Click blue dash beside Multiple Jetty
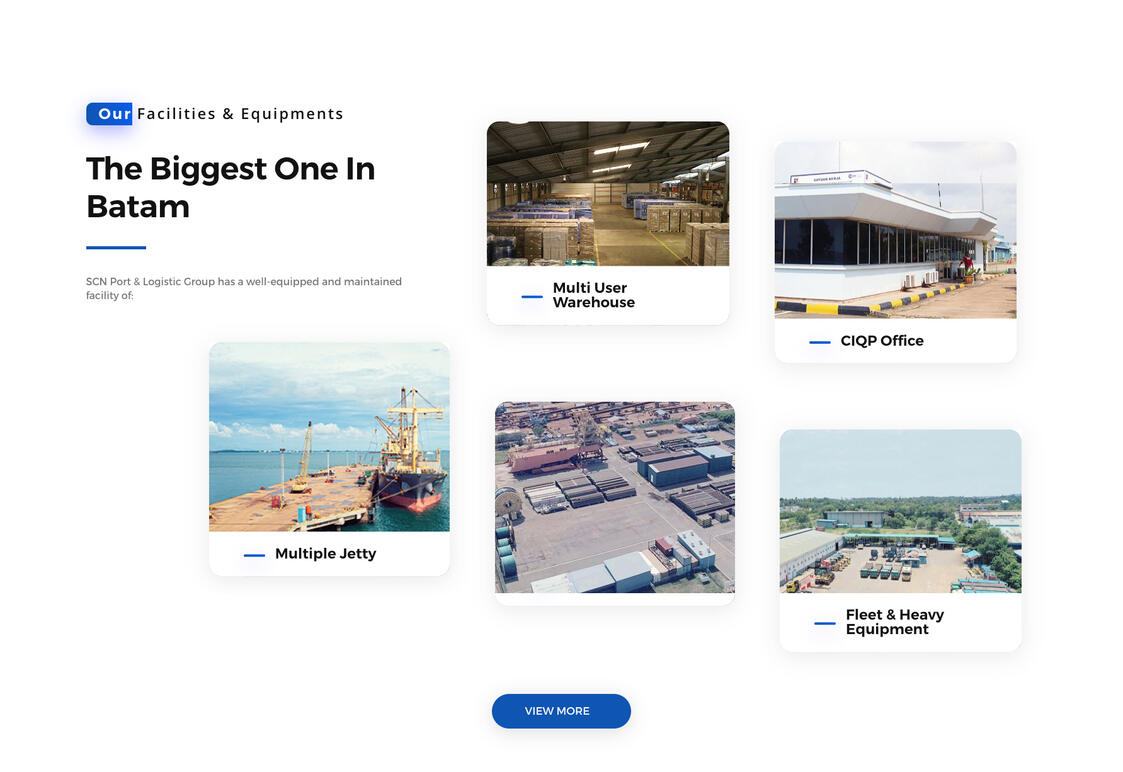Image resolution: width=1123 pixels, height=772 pixels. pos(254,555)
